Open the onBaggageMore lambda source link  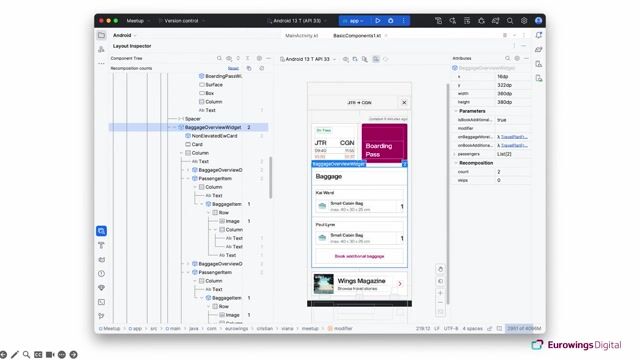coord(514,137)
